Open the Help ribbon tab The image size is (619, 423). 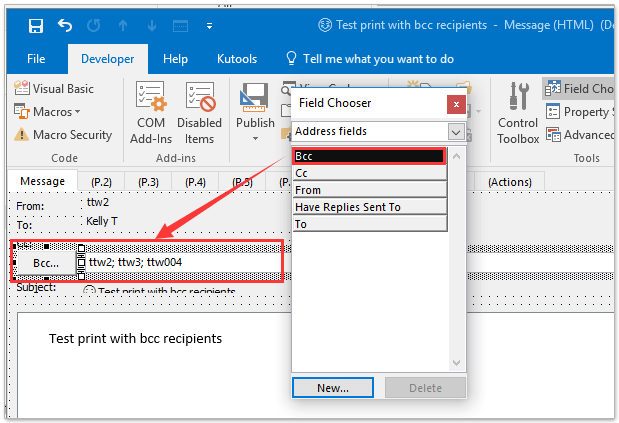pyautogui.click(x=175, y=59)
